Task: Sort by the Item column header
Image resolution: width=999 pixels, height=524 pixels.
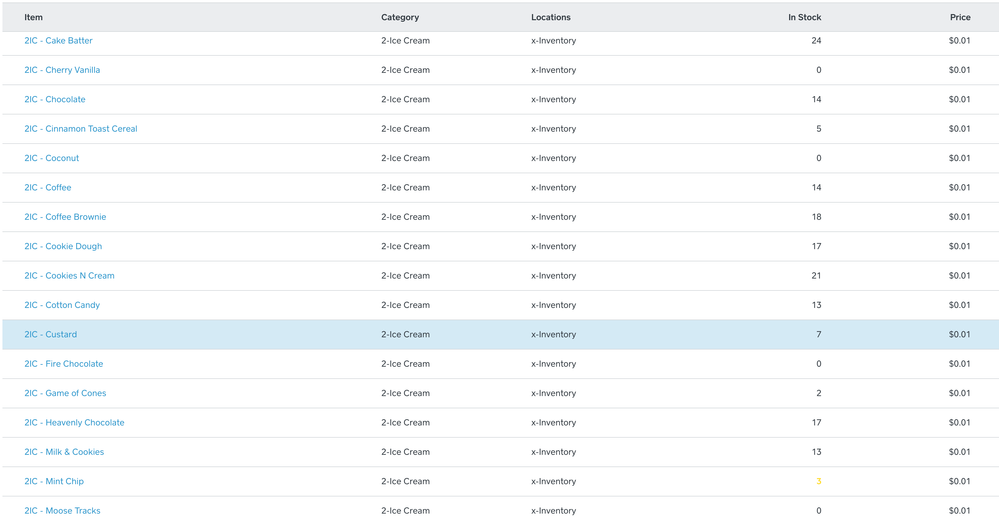Action: coord(34,17)
